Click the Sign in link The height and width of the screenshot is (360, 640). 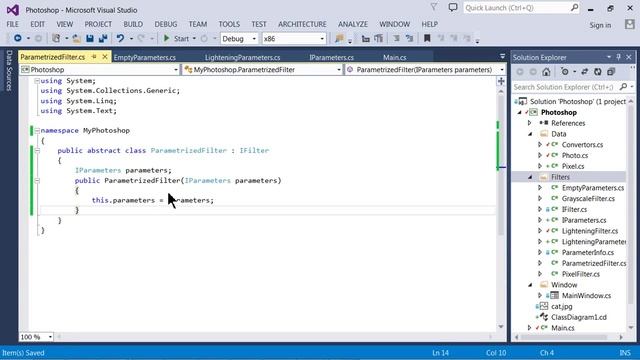(x=600, y=25)
